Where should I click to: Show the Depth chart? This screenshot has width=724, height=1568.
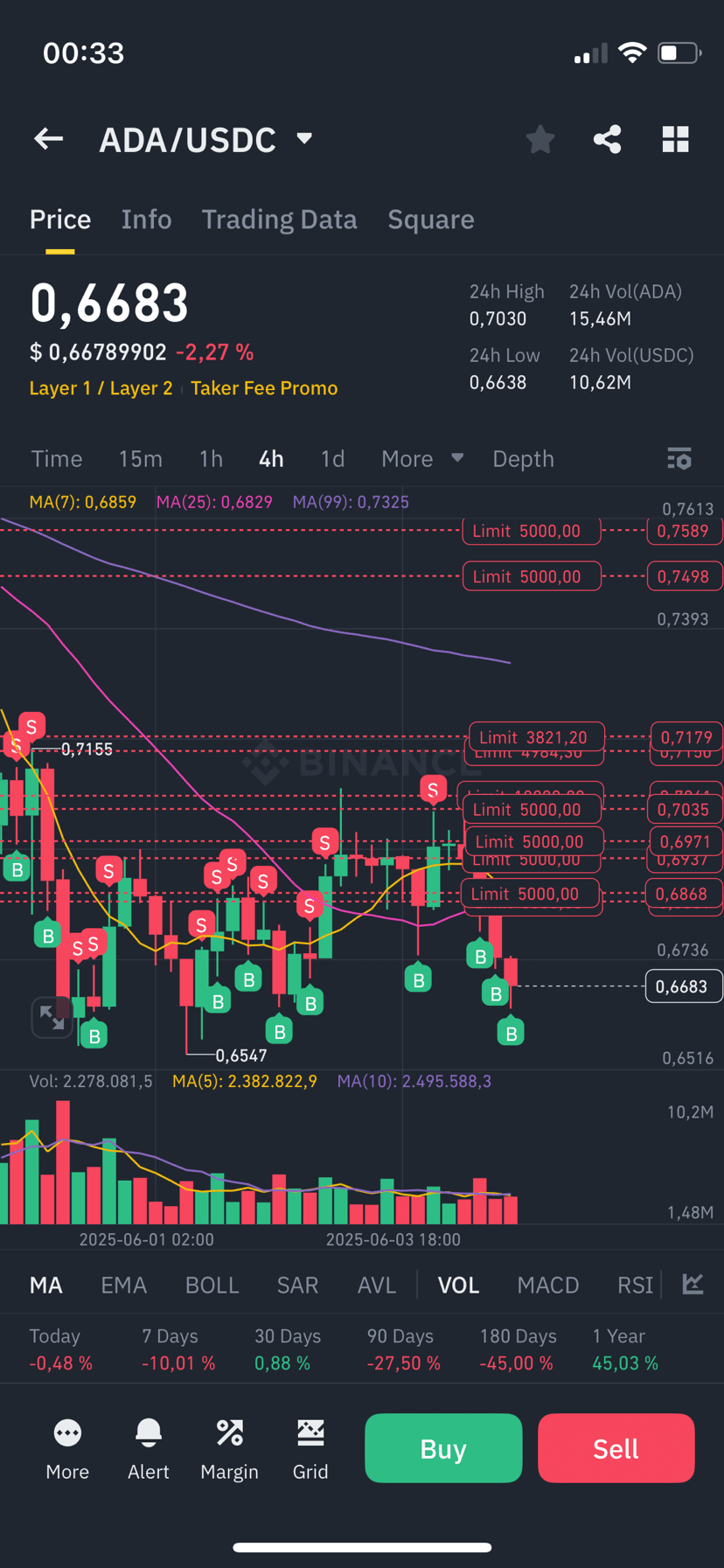pyautogui.click(x=523, y=458)
